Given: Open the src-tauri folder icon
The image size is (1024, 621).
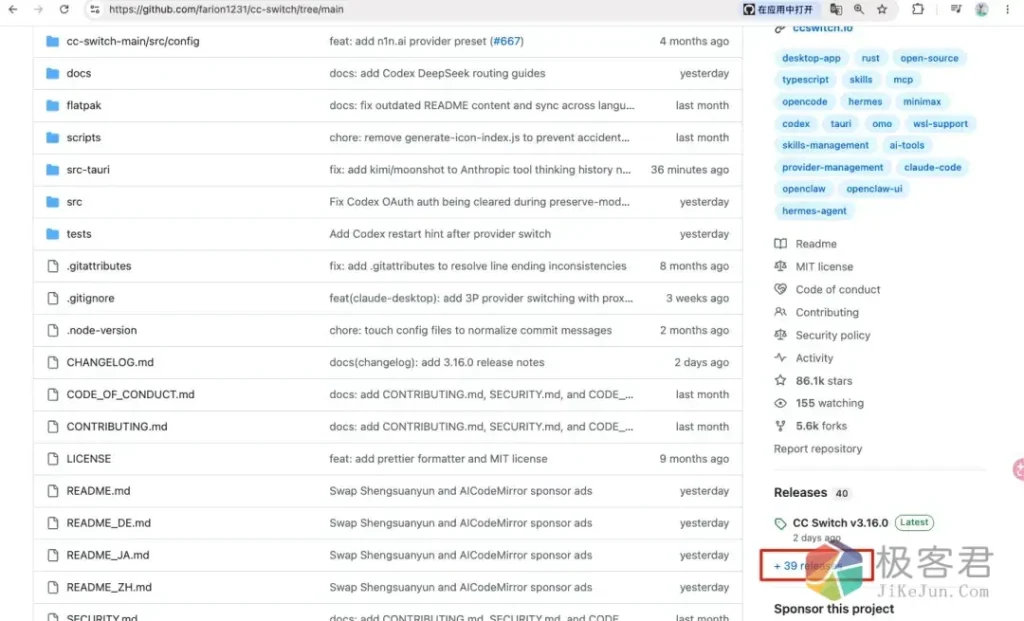Looking at the screenshot, I should pos(53,169).
